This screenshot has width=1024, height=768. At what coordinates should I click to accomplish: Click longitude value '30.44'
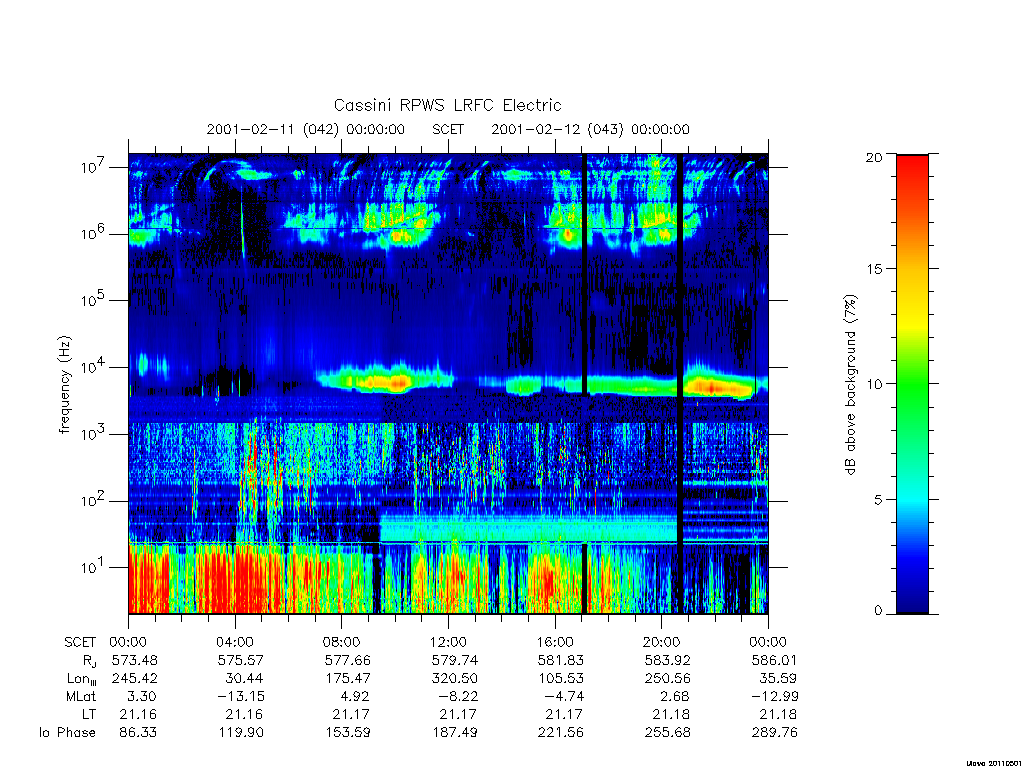244,679
